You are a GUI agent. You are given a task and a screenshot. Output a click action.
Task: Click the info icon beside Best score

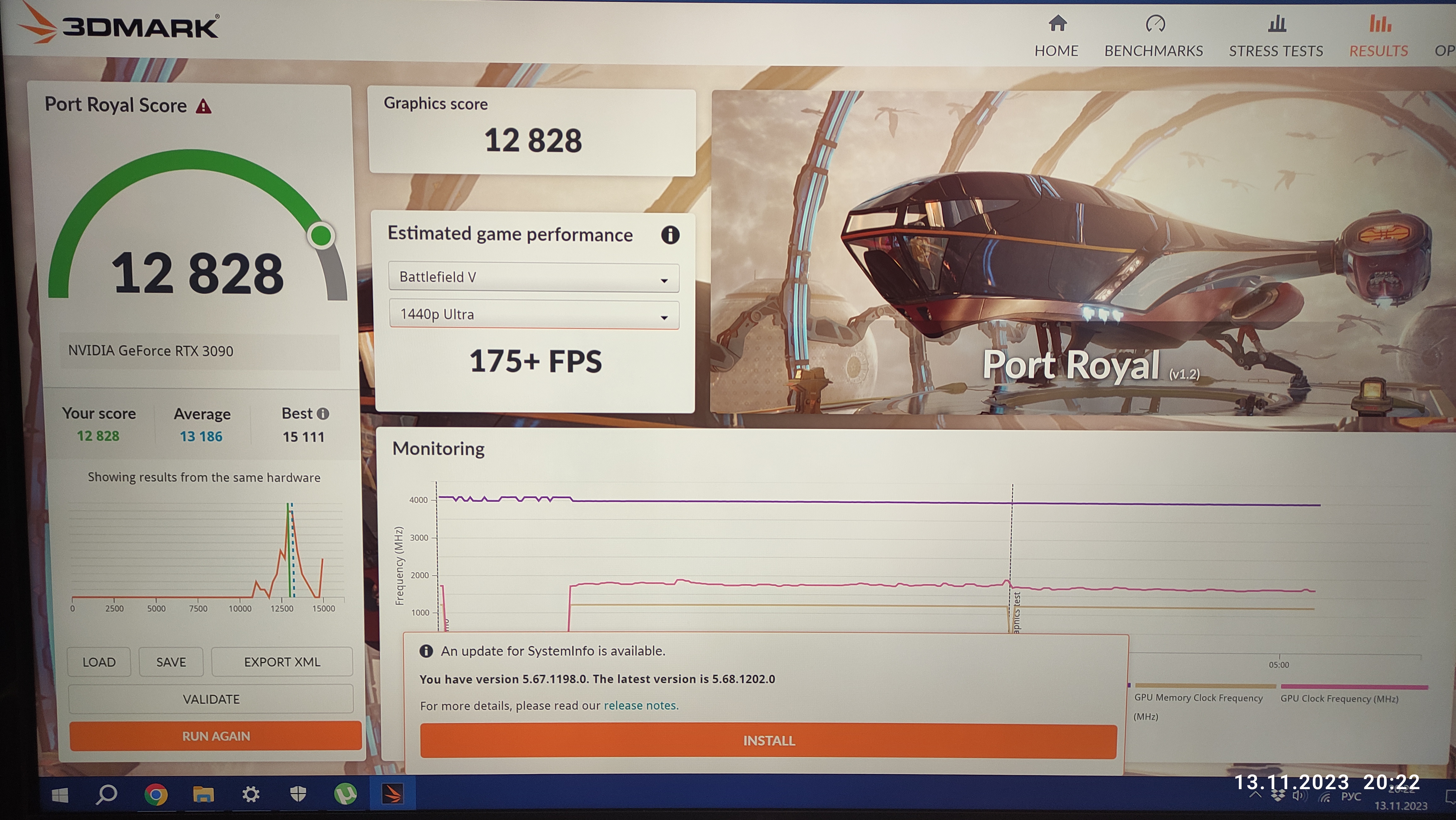323,414
